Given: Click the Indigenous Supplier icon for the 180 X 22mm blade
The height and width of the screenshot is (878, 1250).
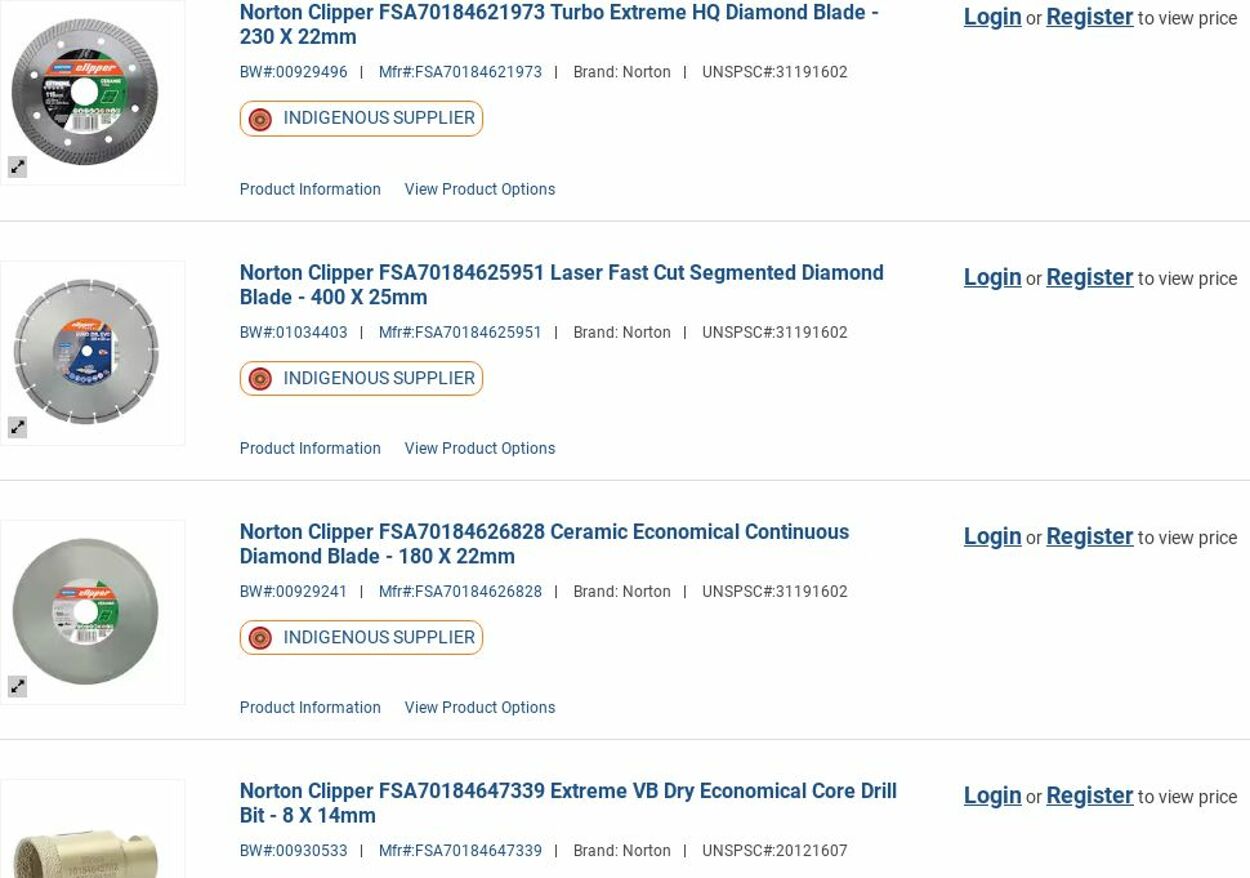Looking at the screenshot, I should point(260,638).
